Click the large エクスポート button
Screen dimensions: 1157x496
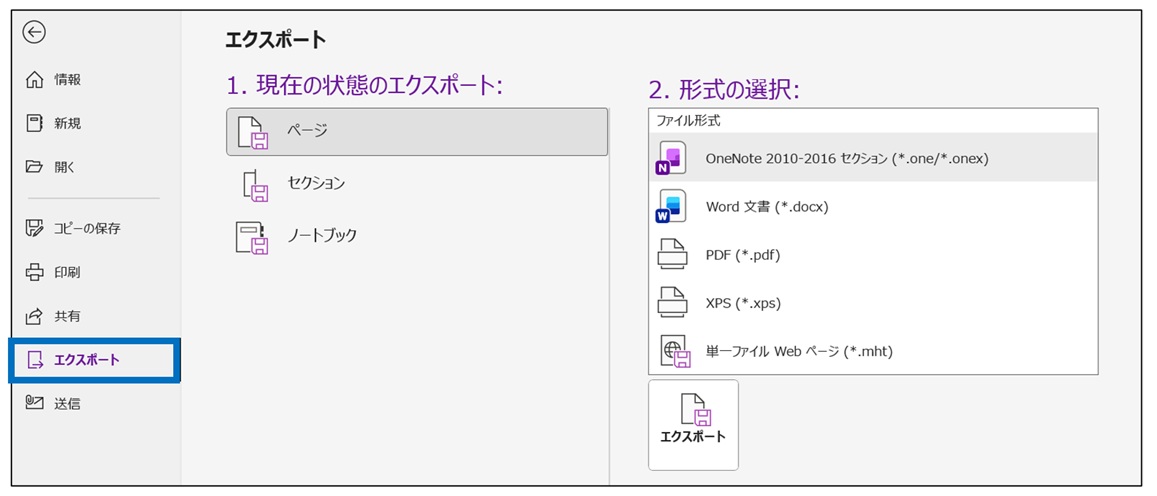(693, 424)
